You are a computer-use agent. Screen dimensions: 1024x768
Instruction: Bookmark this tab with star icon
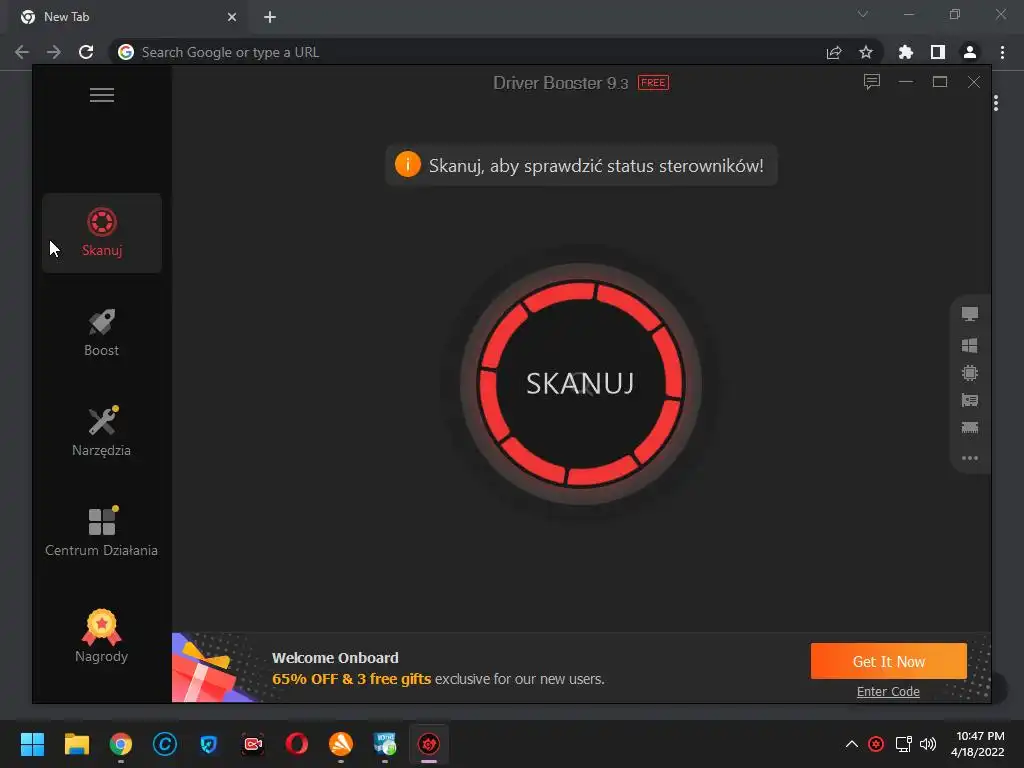click(x=866, y=52)
